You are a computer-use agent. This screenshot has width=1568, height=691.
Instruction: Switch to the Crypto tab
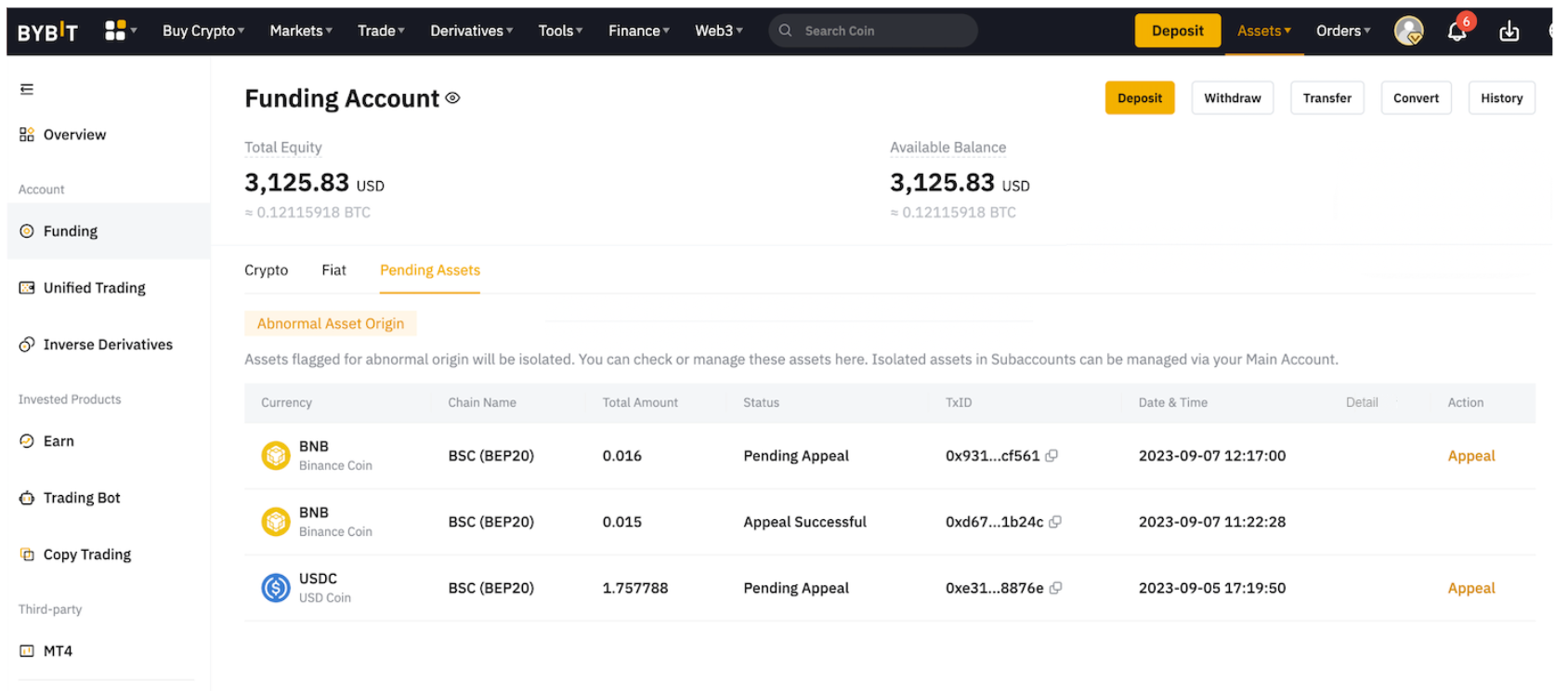pyautogui.click(x=266, y=270)
